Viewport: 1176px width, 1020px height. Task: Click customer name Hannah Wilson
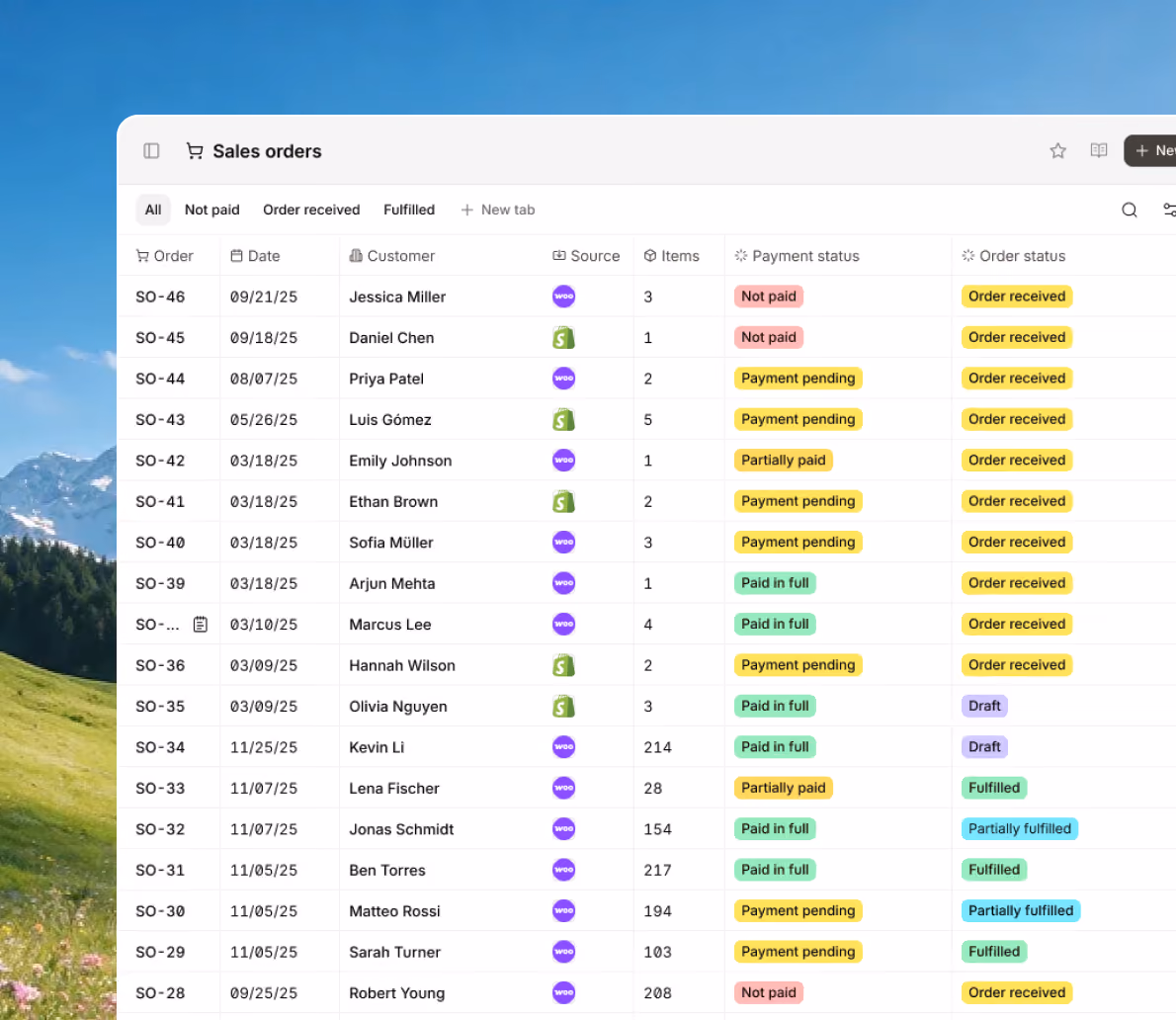click(402, 665)
